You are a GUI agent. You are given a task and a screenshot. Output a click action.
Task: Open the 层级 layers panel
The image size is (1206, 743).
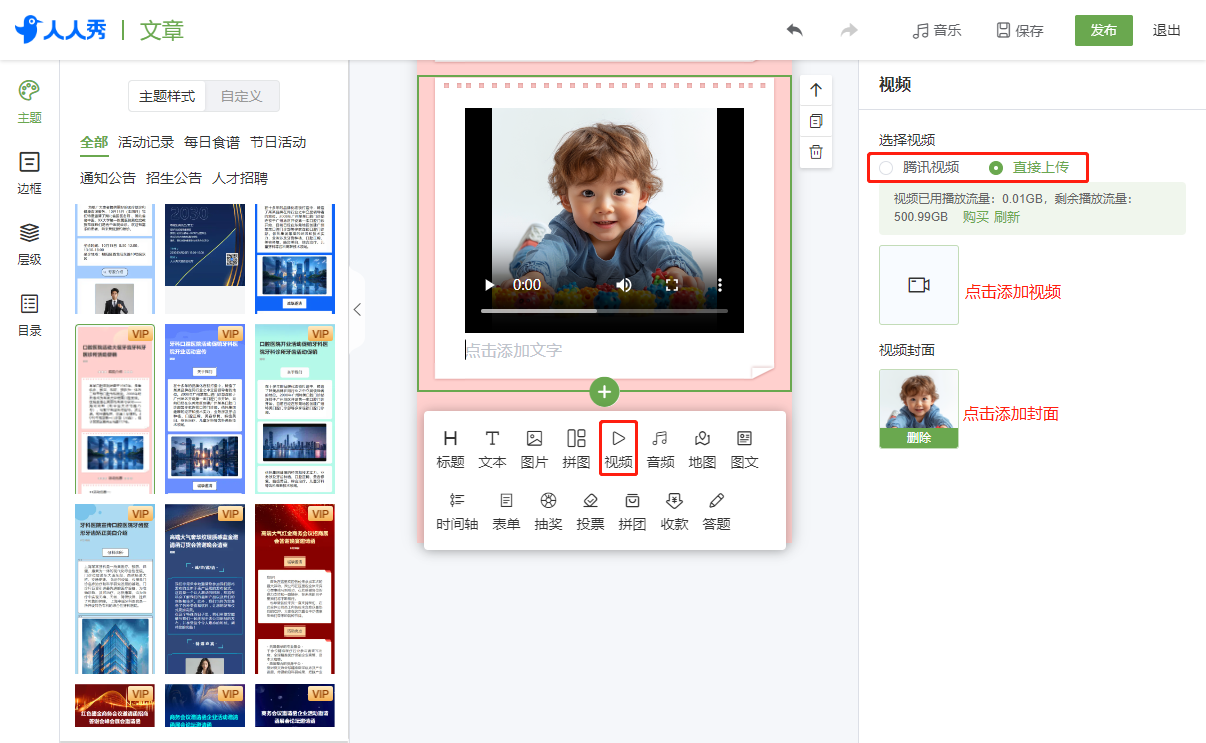pyautogui.click(x=30, y=245)
